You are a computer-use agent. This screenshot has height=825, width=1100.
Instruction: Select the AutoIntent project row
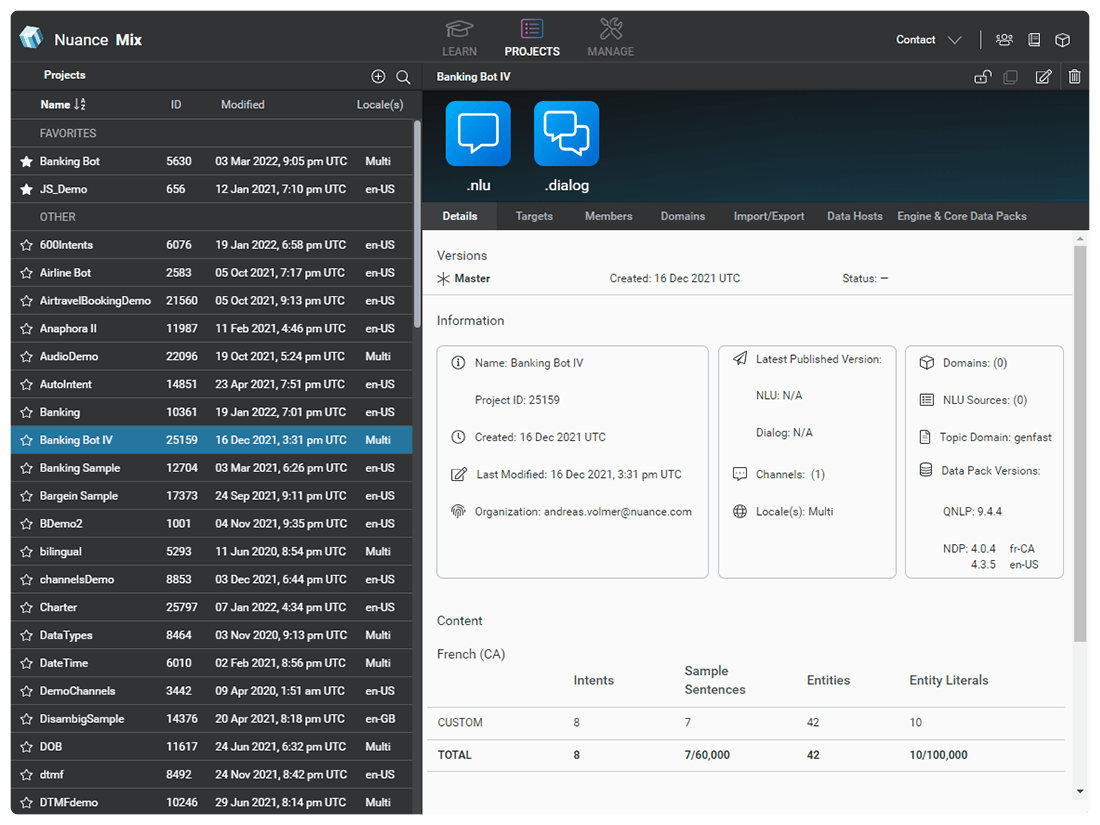(211, 384)
